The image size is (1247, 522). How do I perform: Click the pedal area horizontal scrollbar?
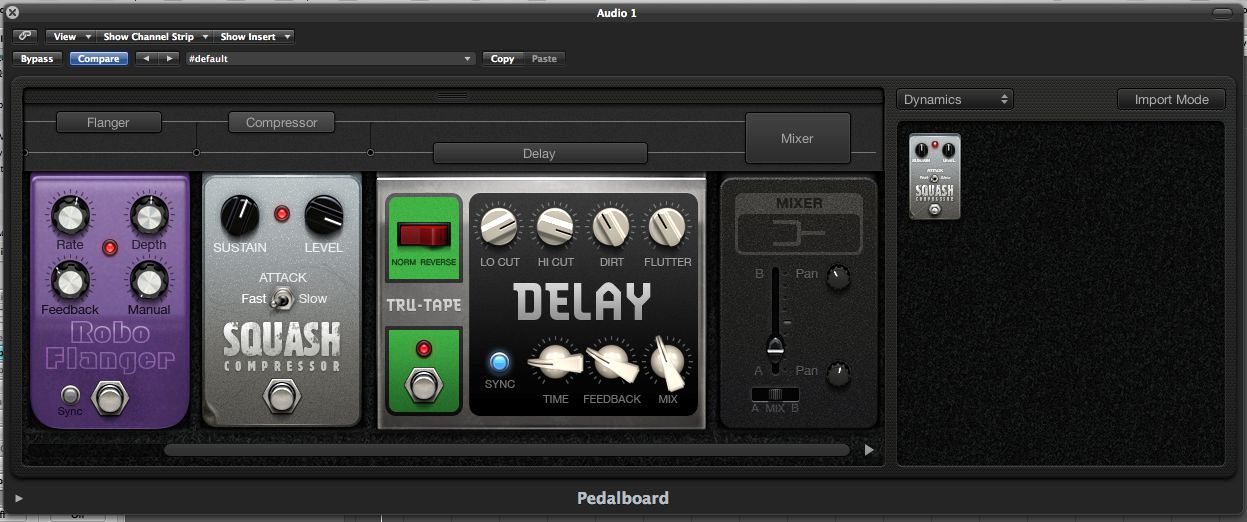click(x=508, y=450)
